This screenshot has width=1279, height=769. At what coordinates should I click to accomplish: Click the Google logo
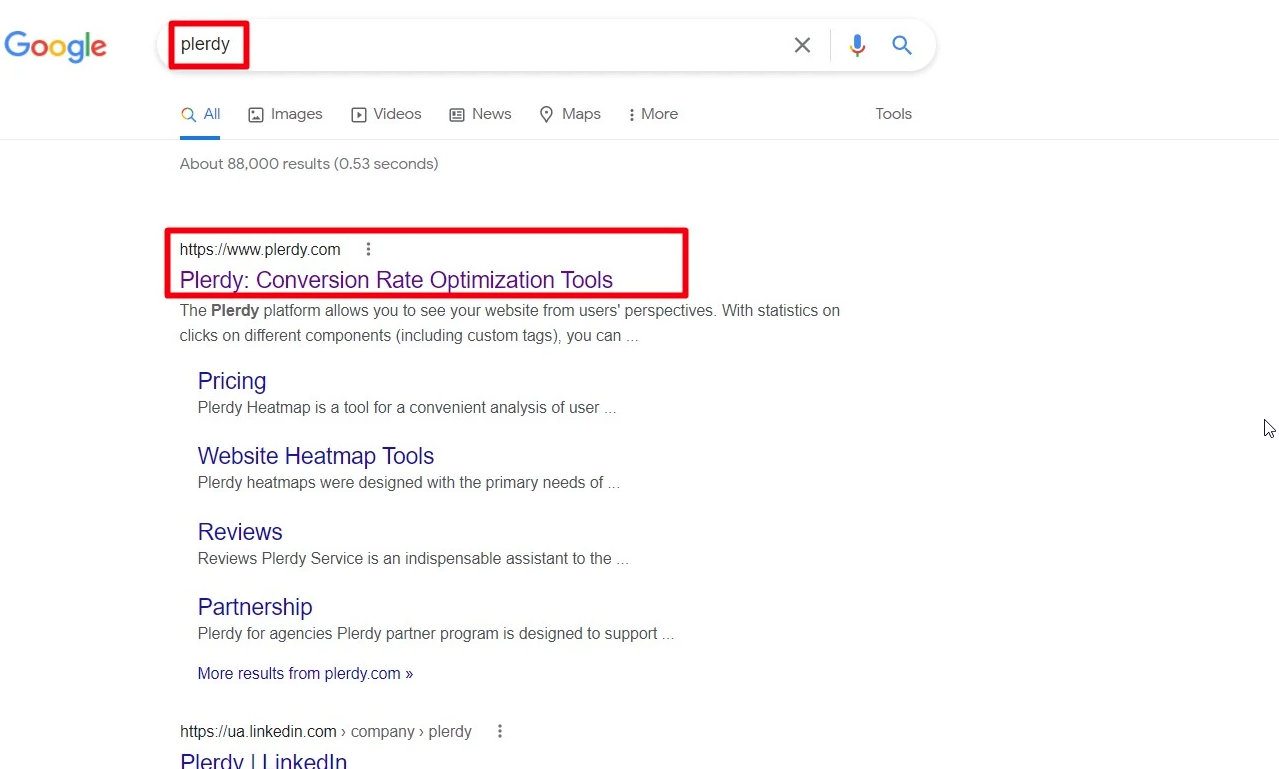(56, 46)
